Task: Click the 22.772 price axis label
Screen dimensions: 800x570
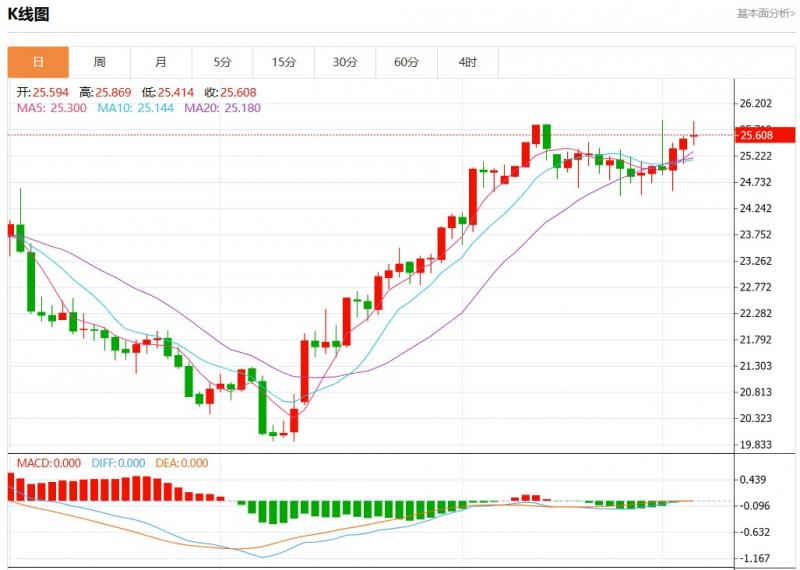Action: tap(756, 287)
